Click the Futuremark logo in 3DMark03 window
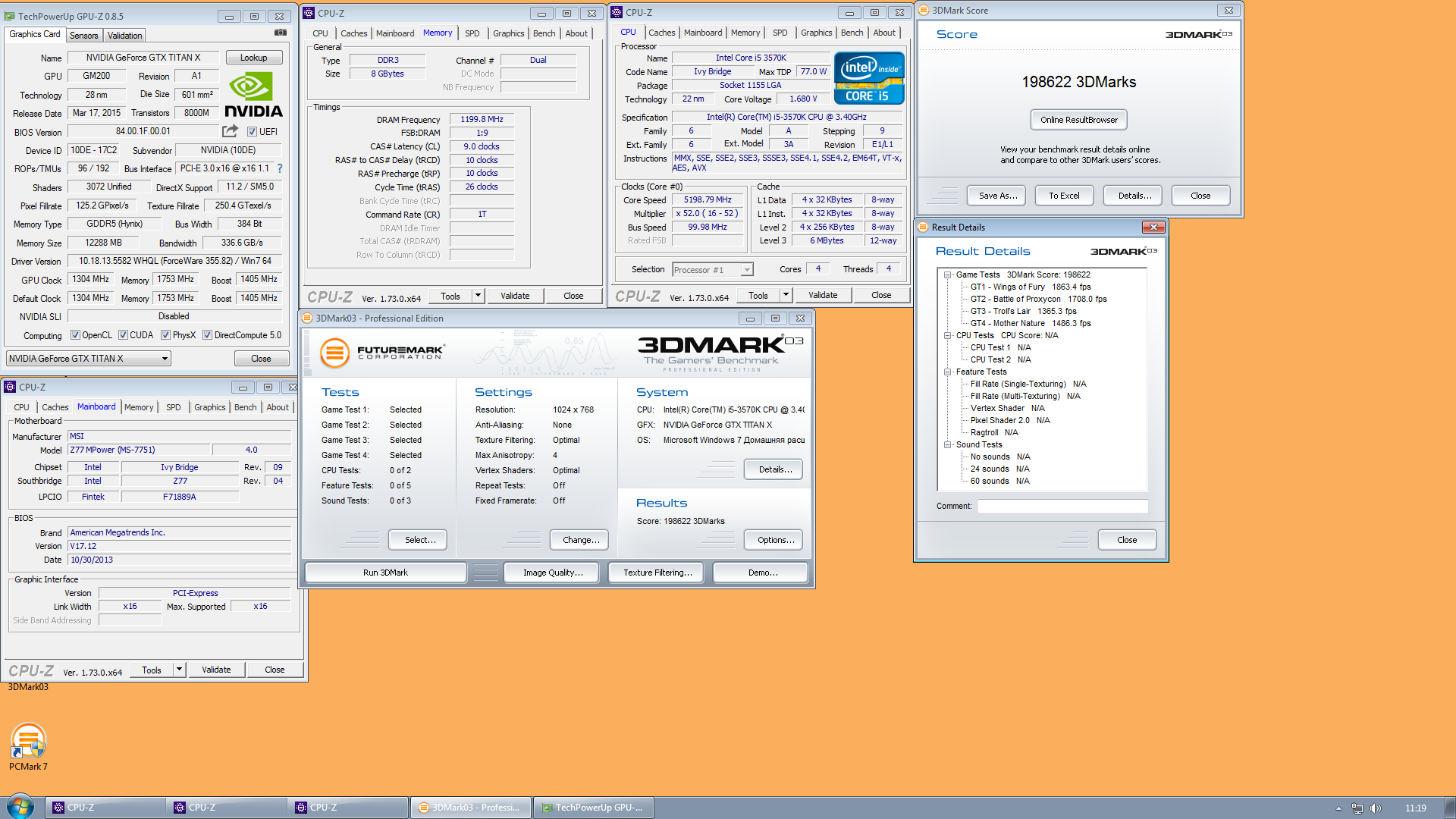Screen dimensions: 1456x819 pyautogui.click(x=382, y=353)
